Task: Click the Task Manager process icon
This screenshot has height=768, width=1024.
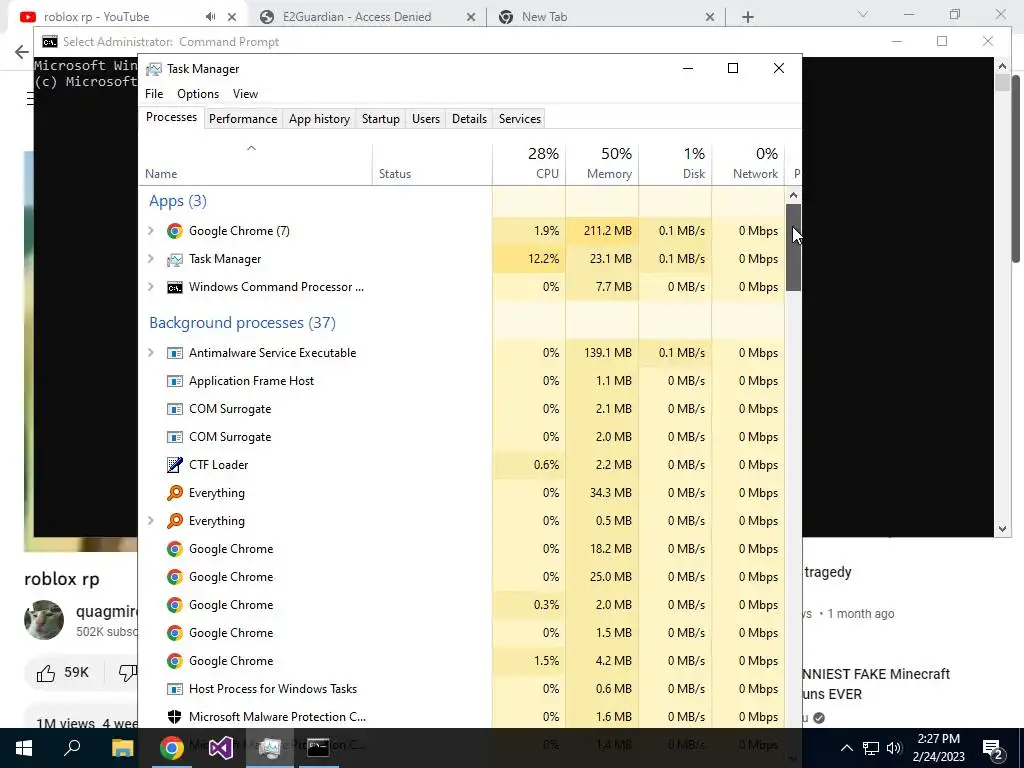Action: (174, 259)
